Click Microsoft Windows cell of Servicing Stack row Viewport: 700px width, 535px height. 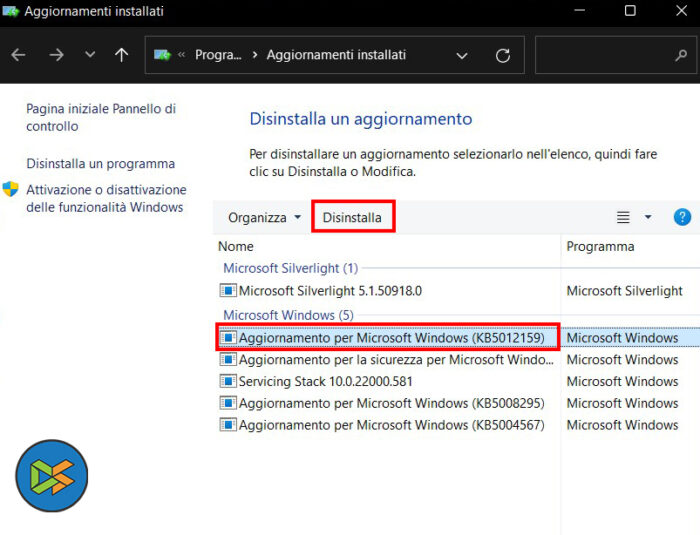(622, 381)
